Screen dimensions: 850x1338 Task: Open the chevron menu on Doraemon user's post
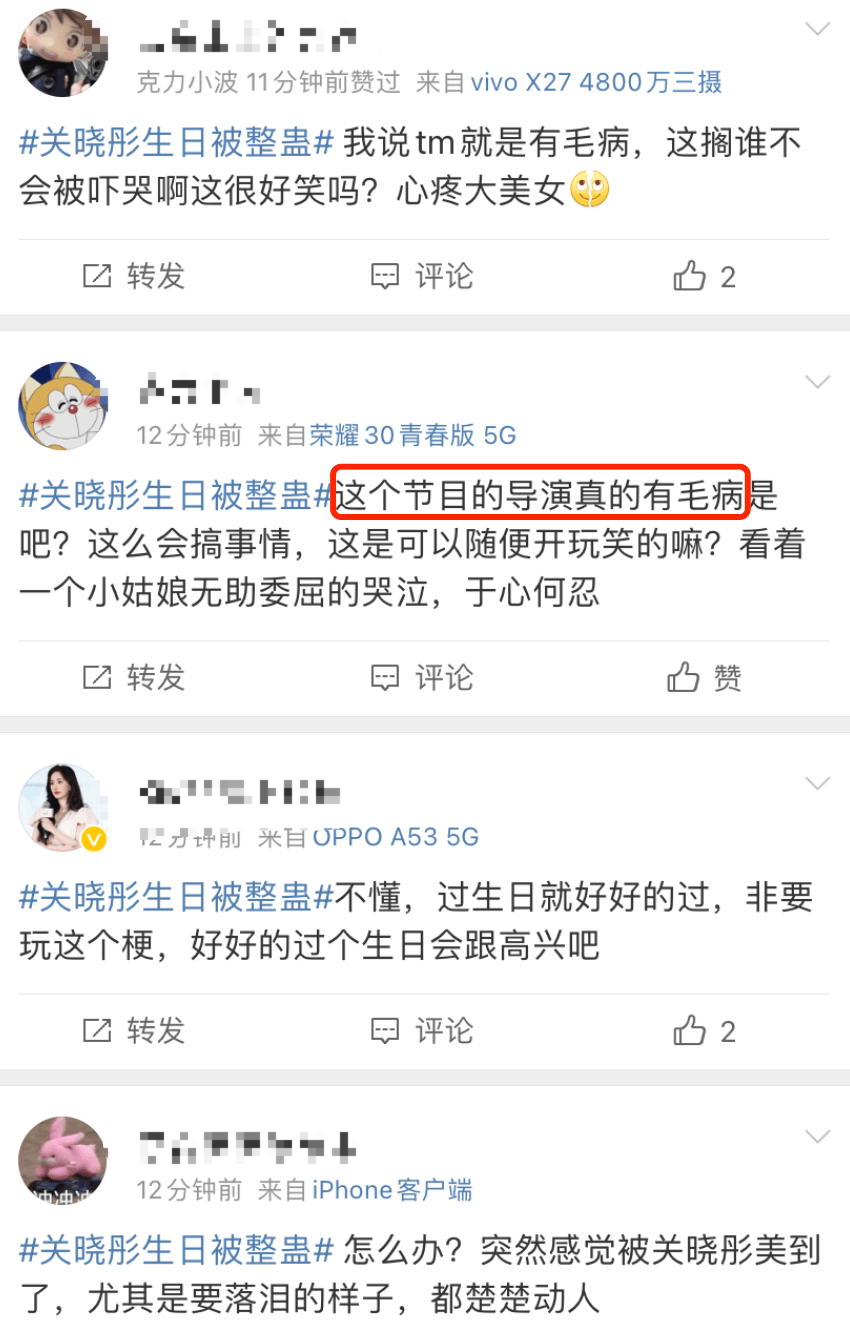[818, 382]
